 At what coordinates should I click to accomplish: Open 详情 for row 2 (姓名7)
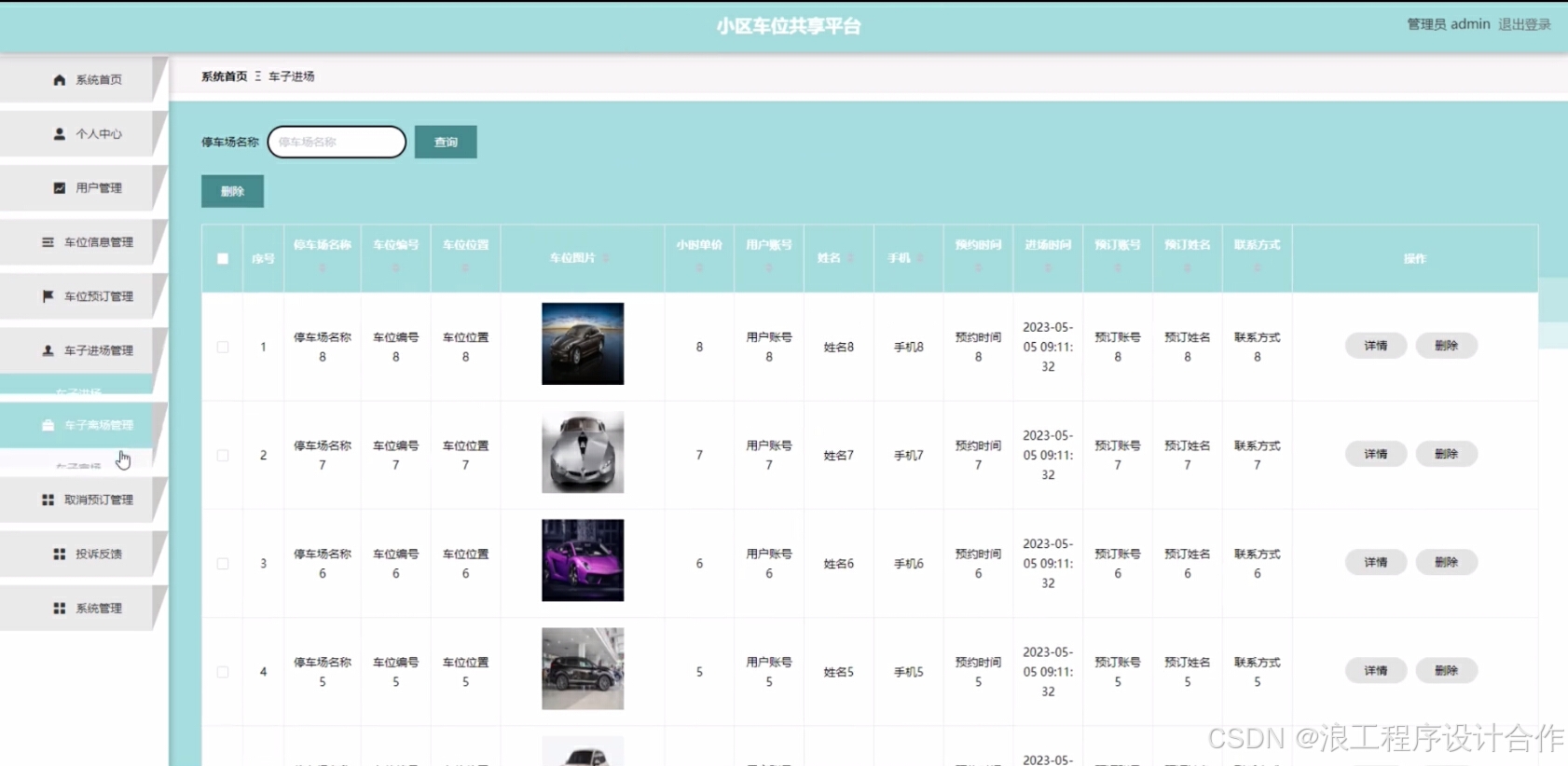pyautogui.click(x=1376, y=454)
